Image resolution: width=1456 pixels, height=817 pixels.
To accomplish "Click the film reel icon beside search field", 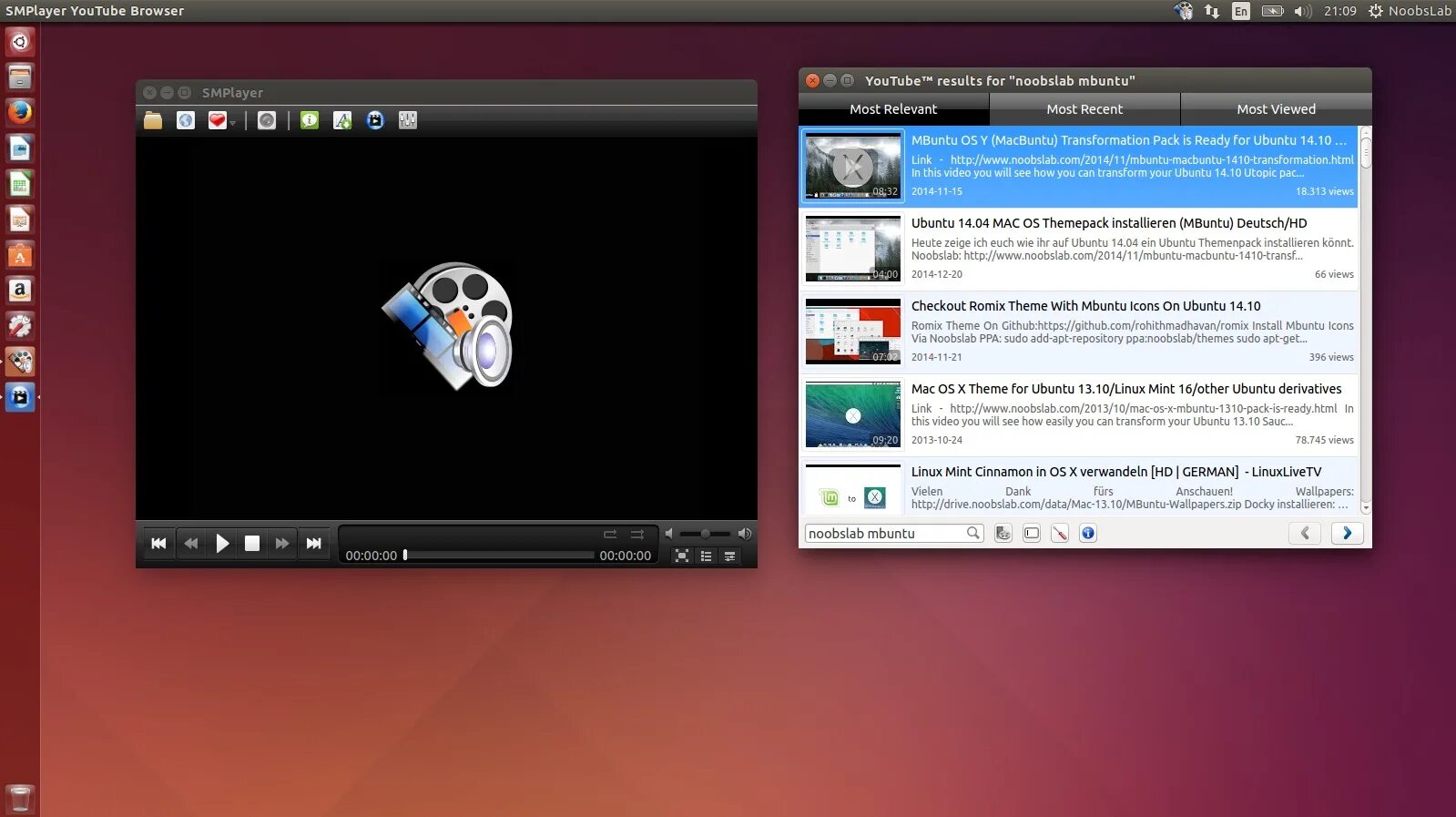I will point(1003,534).
